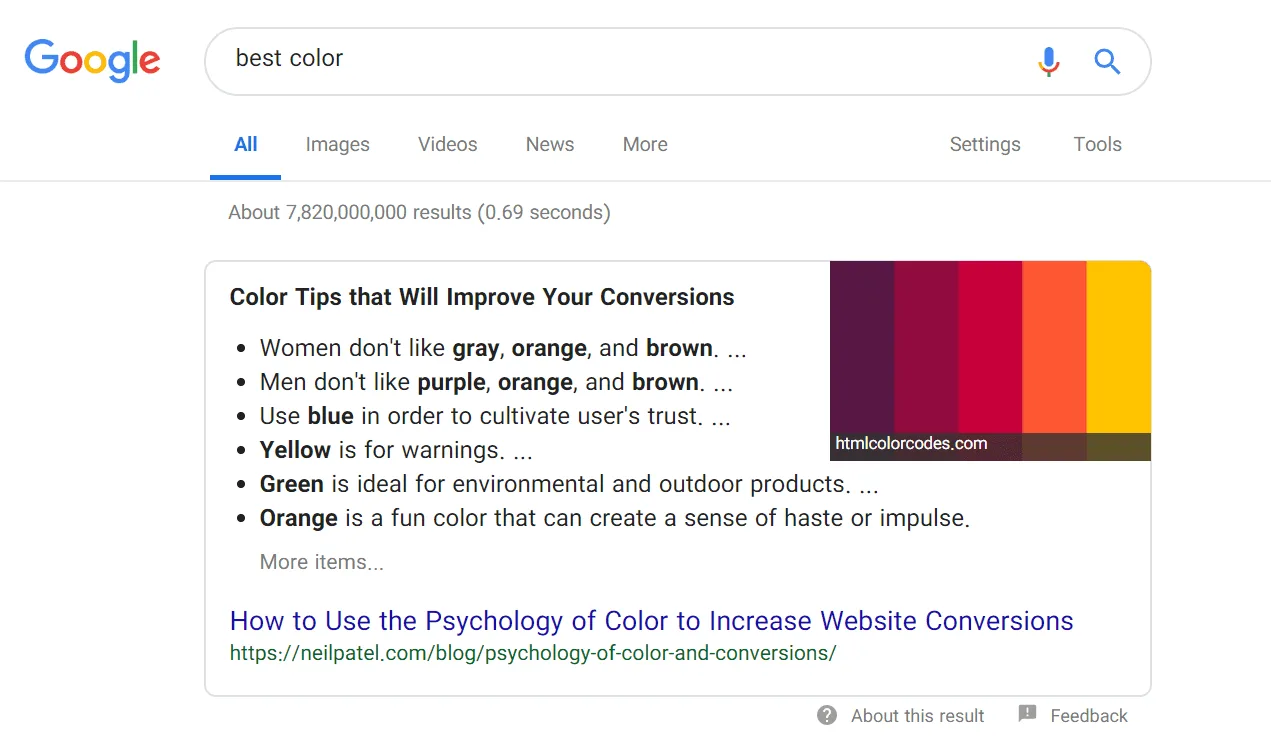Open the Tools menu

tap(1097, 145)
